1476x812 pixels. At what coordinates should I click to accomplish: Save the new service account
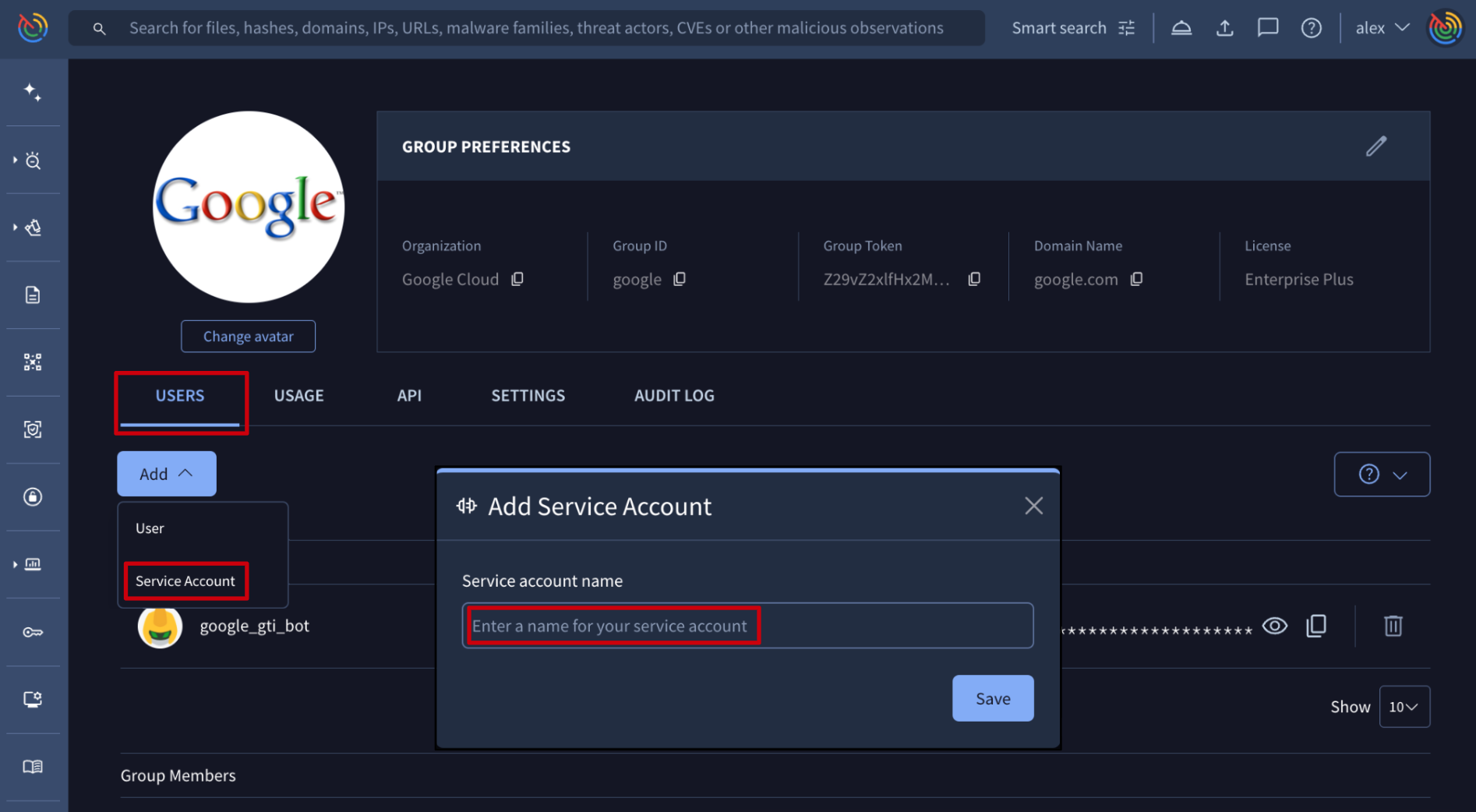coord(993,698)
